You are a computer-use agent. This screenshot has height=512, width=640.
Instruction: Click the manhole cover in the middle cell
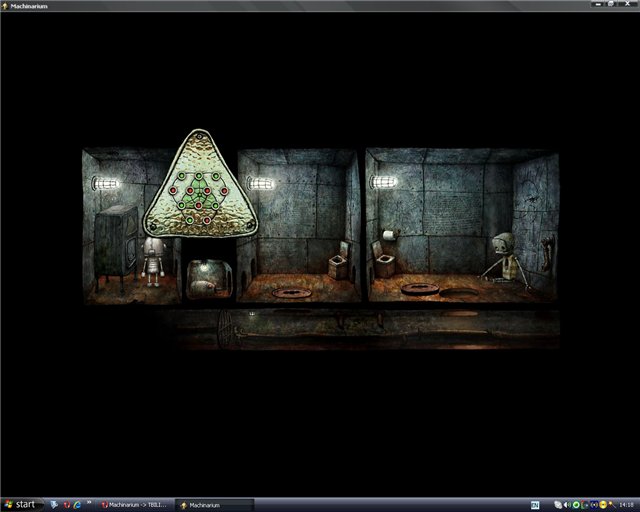point(291,292)
